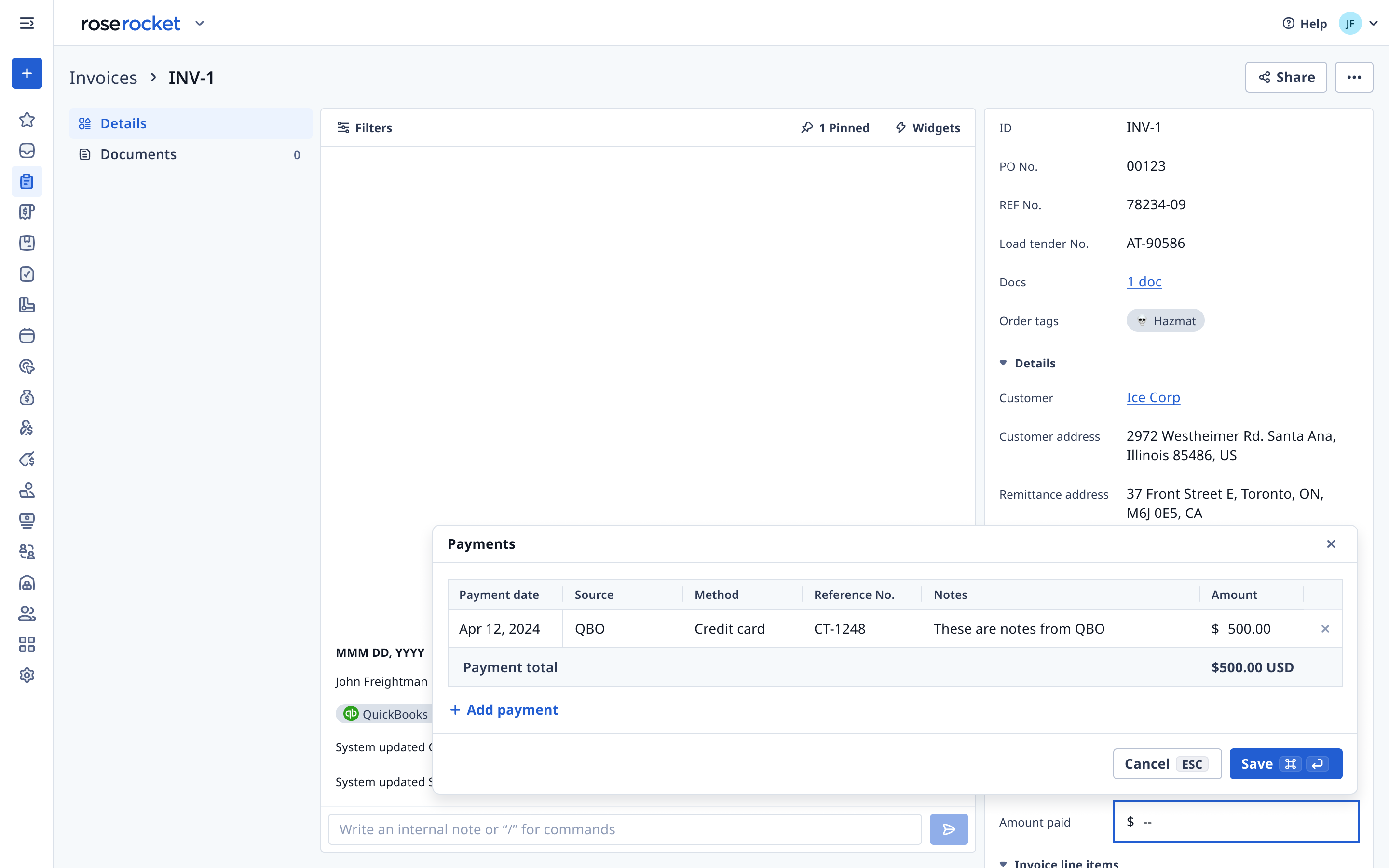Open the settings gear sidebar icon
The height and width of the screenshot is (868, 1389).
(x=27, y=675)
